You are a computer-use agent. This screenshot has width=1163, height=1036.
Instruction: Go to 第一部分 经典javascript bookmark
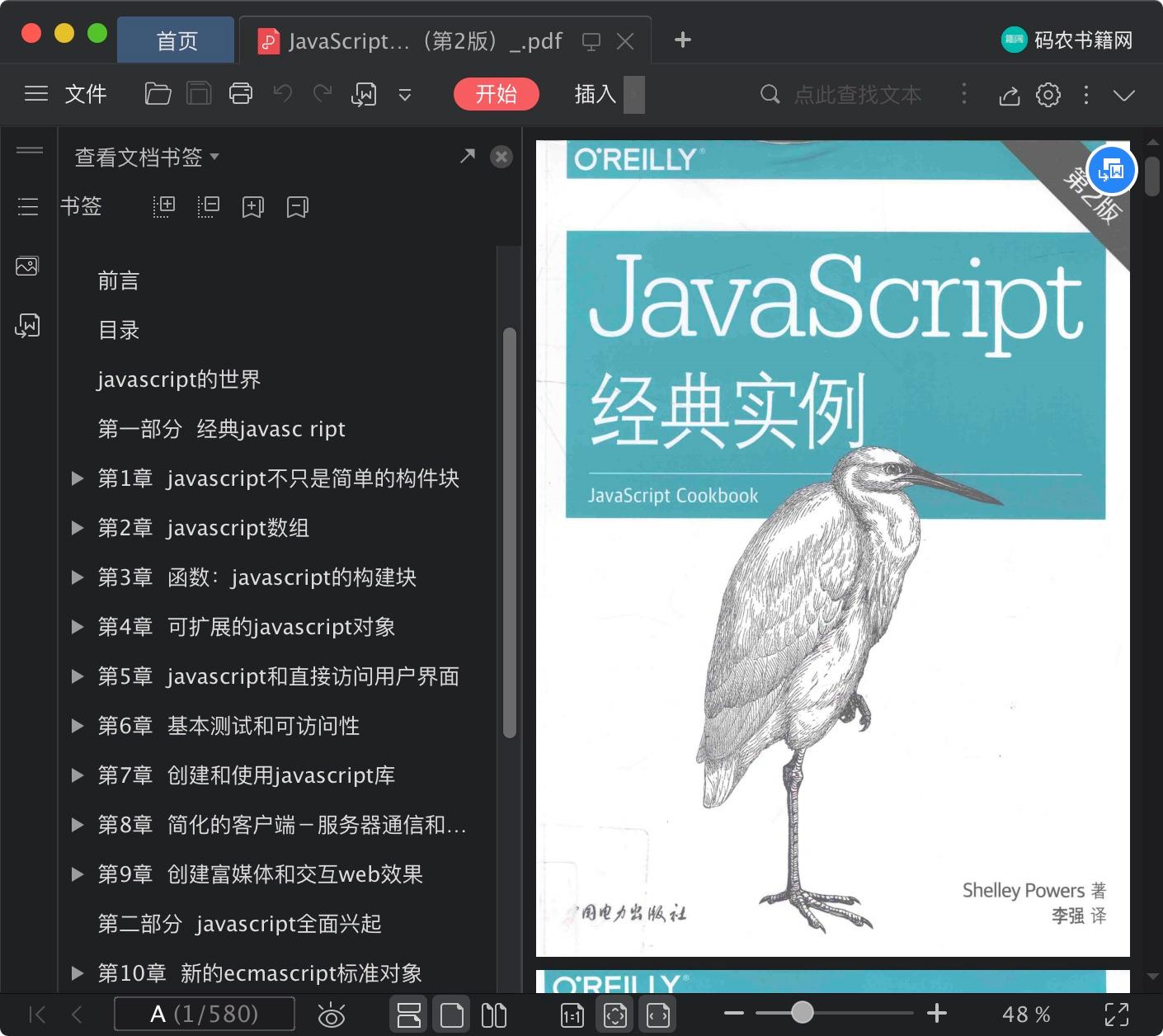click(221, 429)
